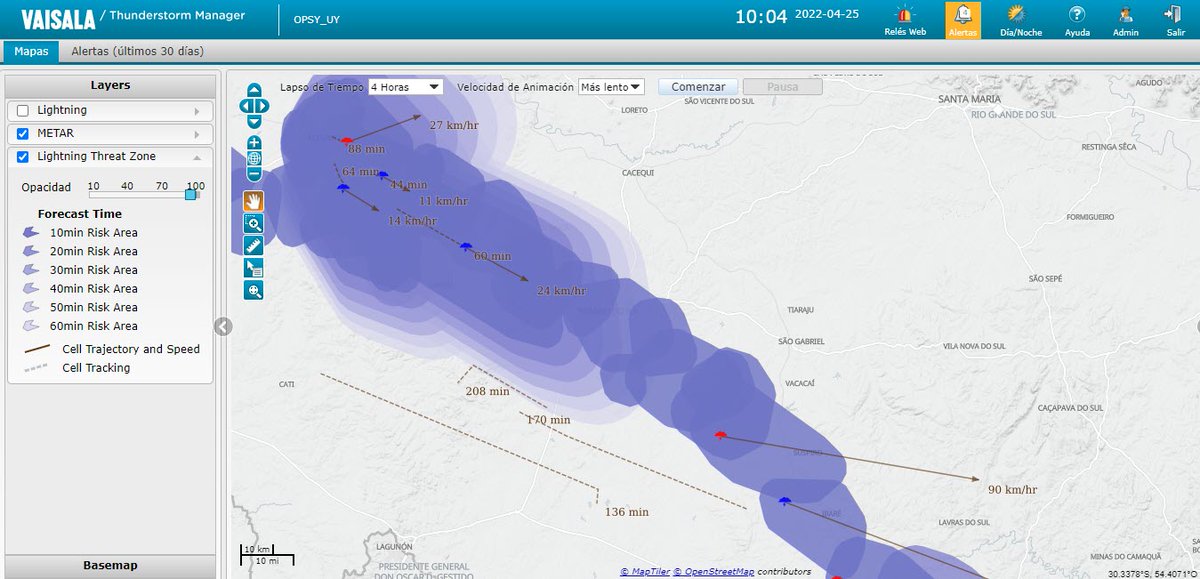The height and width of the screenshot is (579, 1200).
Task: Click the Pausa button
Action: [x=782, y=87]
